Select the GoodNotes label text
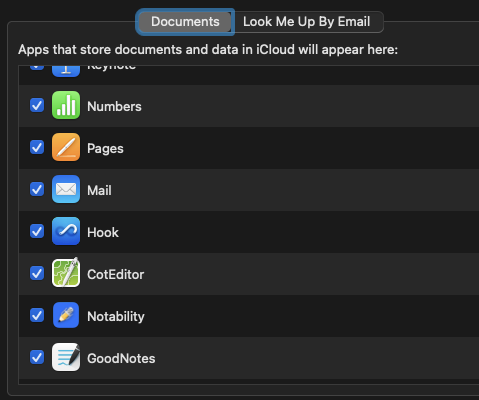479x400 pixels. [x=121, y=359]
